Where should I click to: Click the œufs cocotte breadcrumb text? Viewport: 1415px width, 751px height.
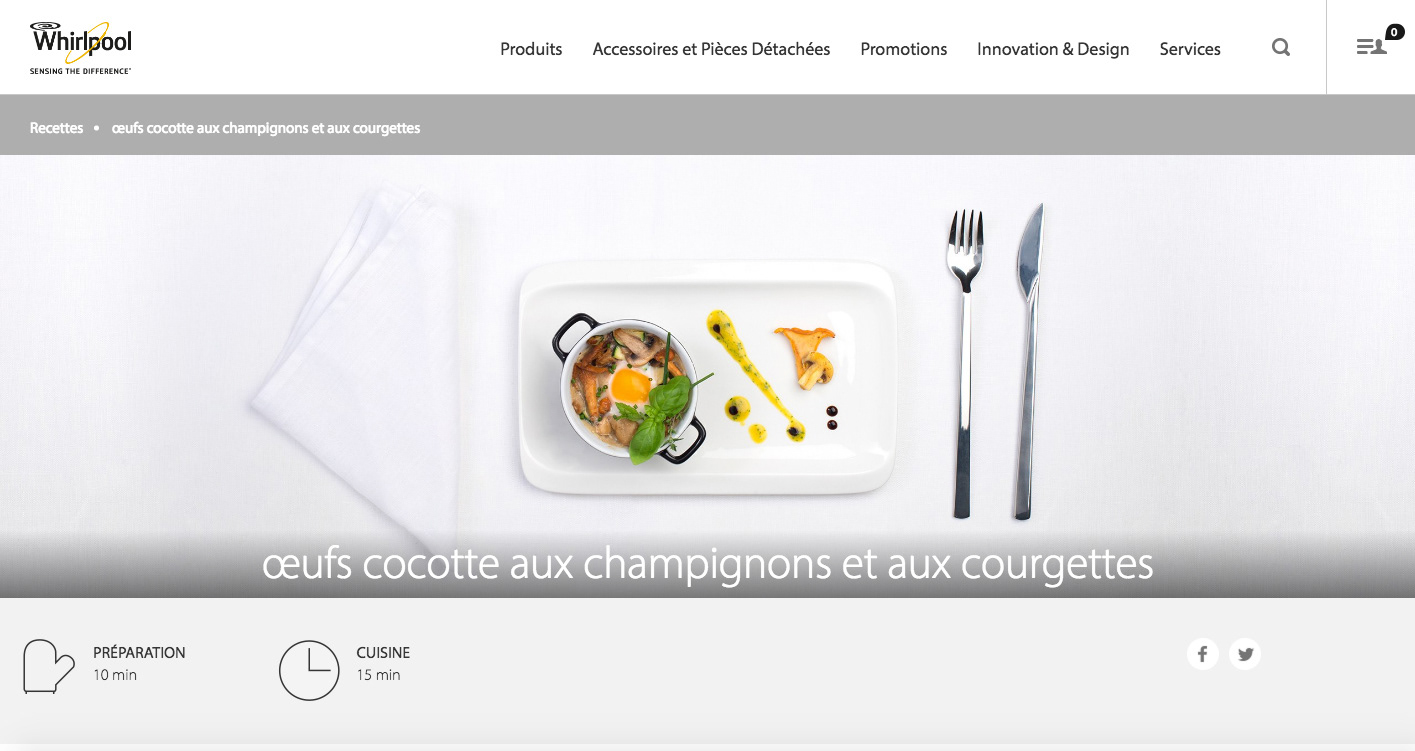pos(266,128)
